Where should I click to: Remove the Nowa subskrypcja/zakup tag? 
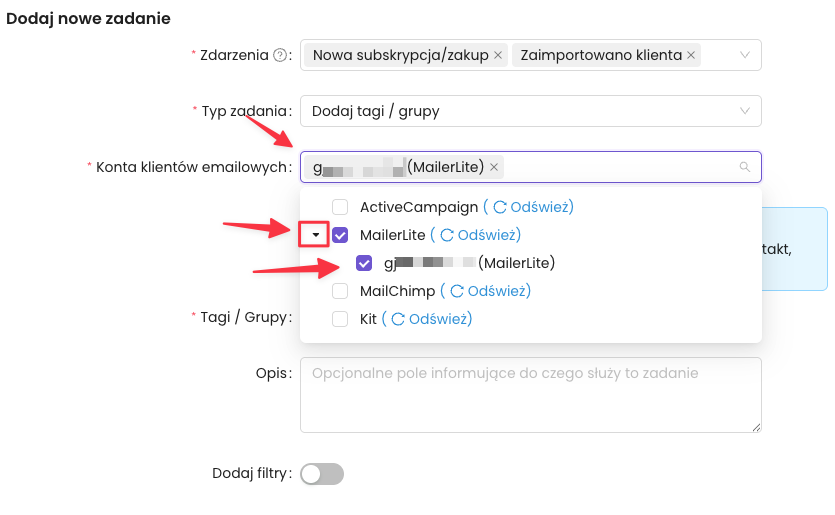pos(498,56)
